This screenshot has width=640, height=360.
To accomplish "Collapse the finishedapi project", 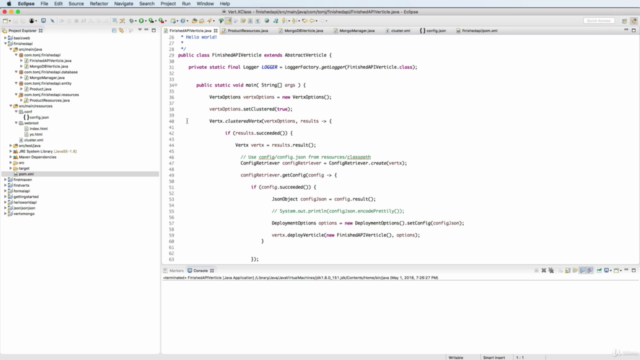I will [5, 44].
